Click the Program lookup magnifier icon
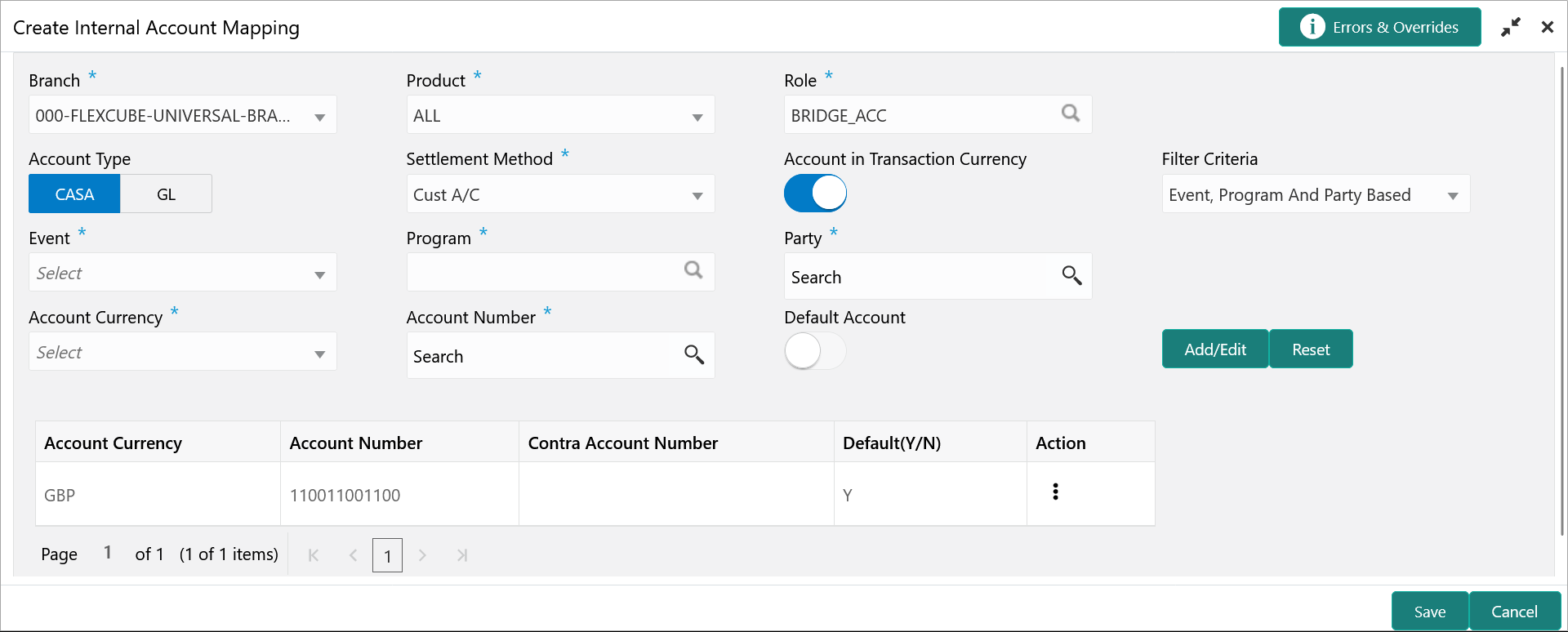 [693, 270]
